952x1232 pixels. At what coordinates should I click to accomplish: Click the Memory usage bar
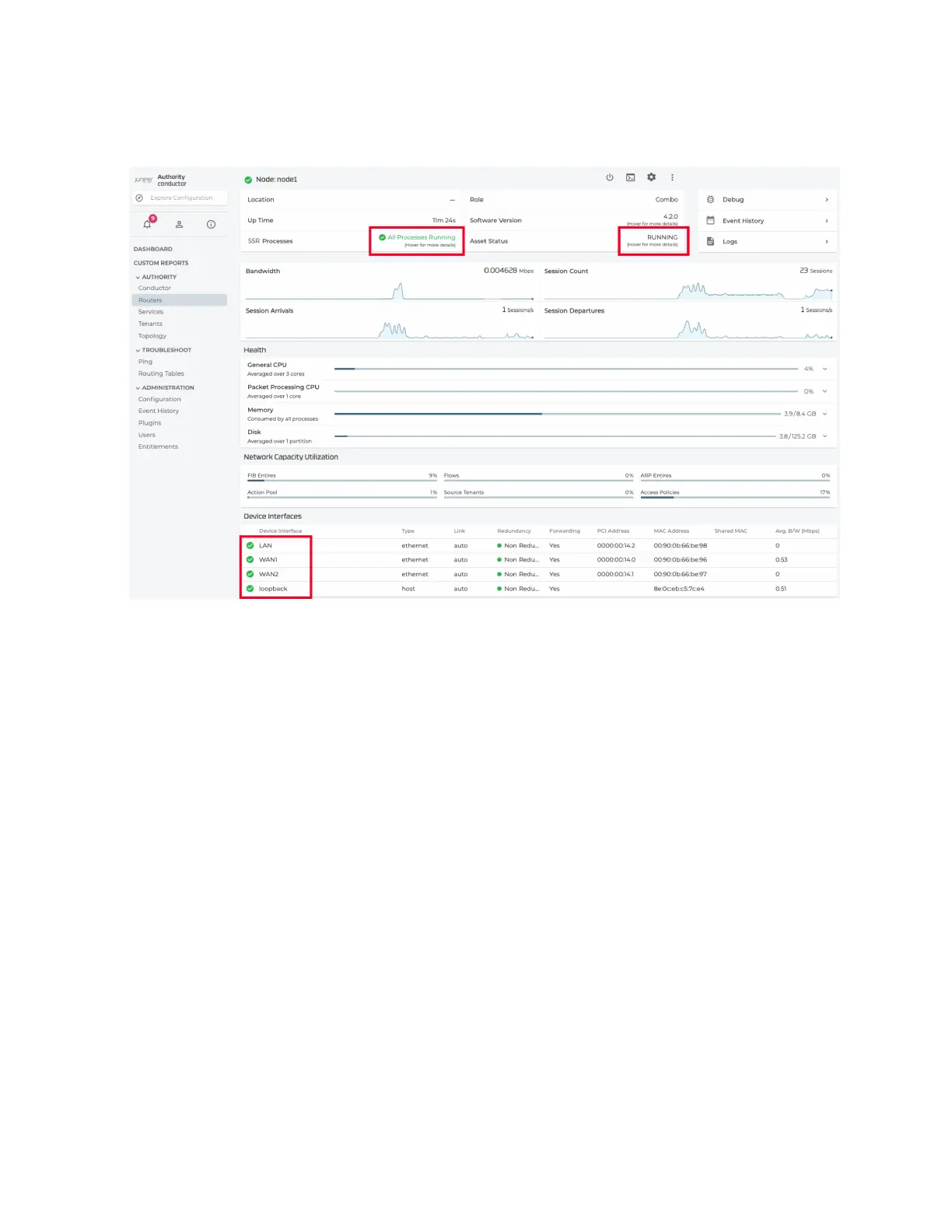coord(558,414)
